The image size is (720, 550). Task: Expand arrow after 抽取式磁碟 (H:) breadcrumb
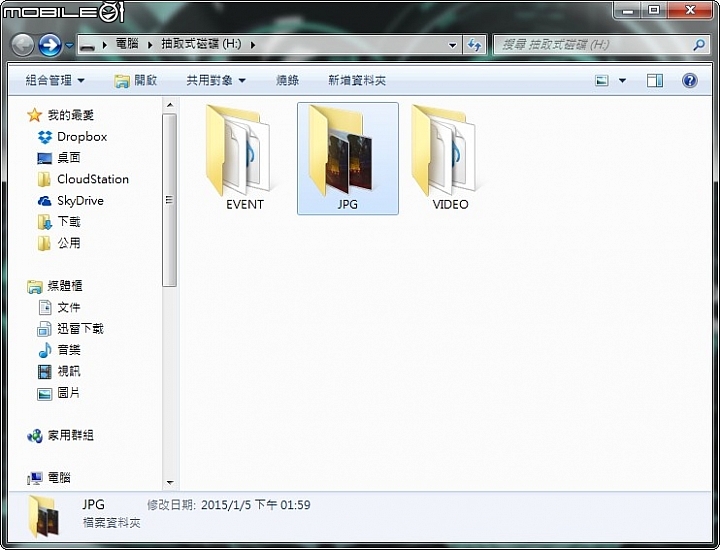[x=253, y=45]
